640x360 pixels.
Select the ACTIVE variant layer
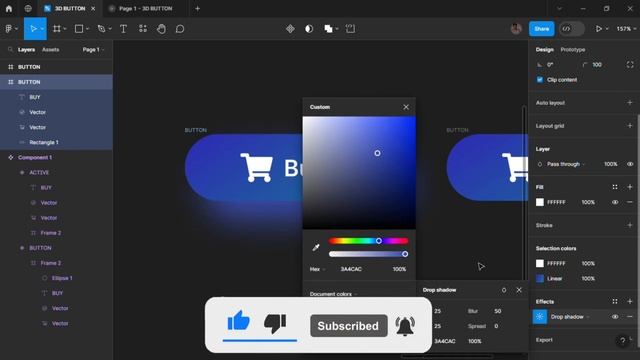tap(39, 173)
